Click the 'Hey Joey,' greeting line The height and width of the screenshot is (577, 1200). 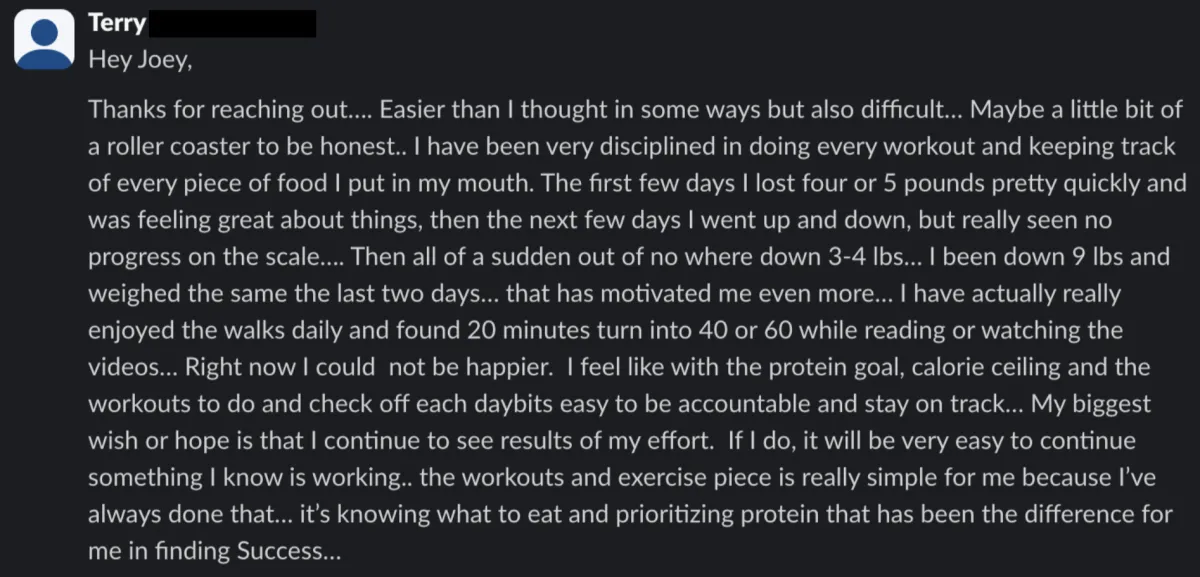coord(139,60)
